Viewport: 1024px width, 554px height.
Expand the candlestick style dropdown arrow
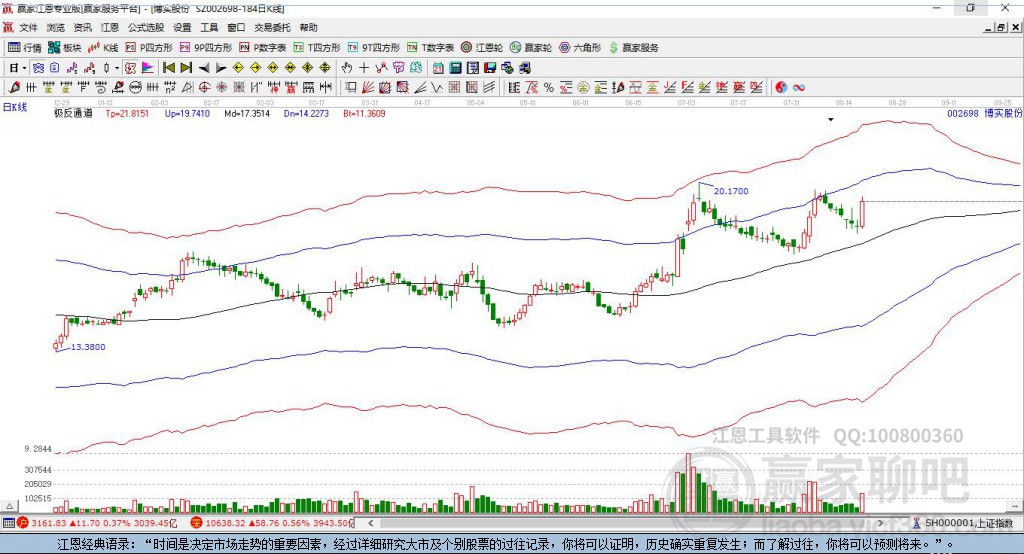point(117,68)
